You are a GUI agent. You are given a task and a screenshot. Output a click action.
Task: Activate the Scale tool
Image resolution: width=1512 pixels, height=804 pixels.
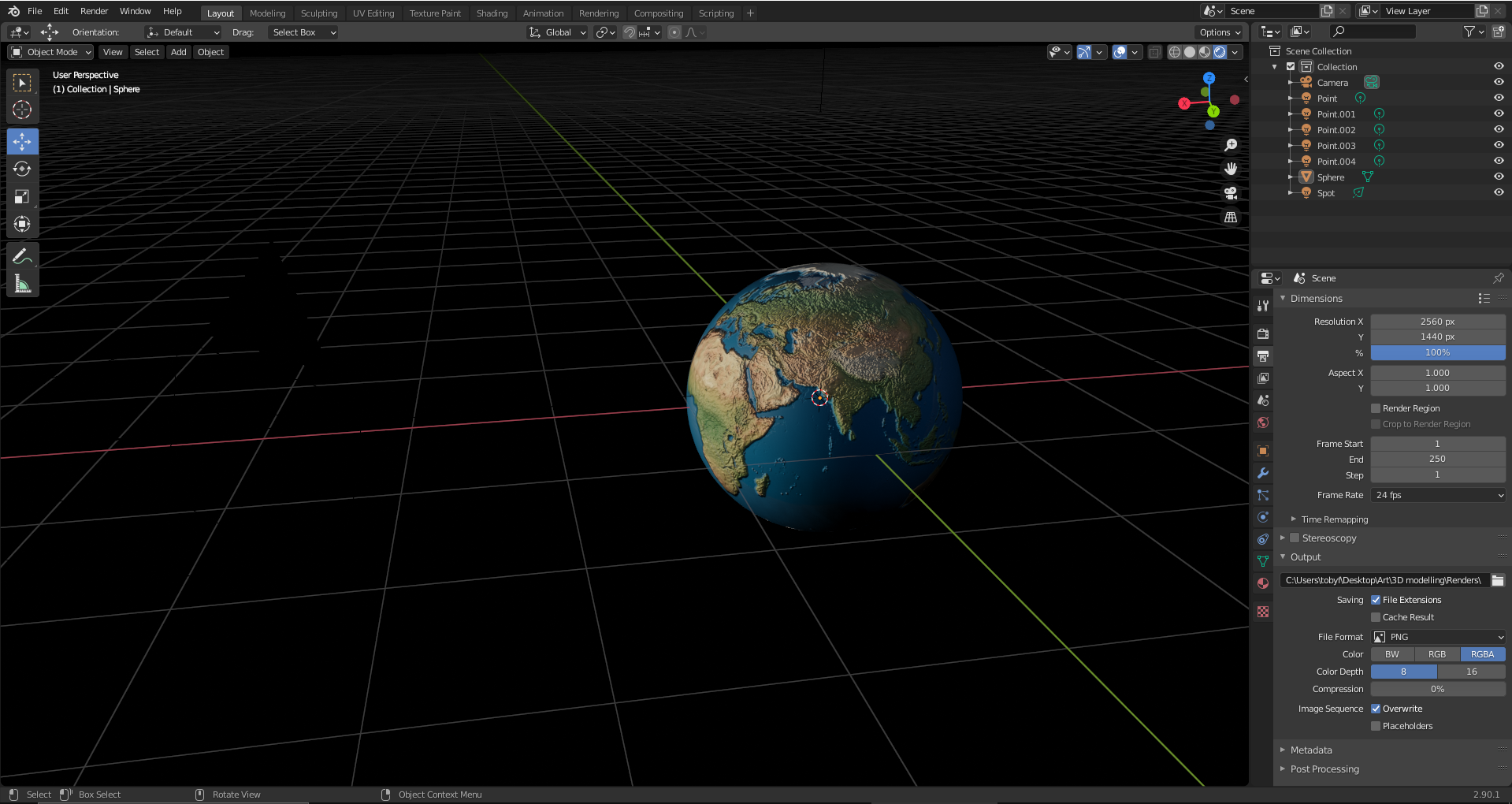pyautogui.click(x=22, y=196)
